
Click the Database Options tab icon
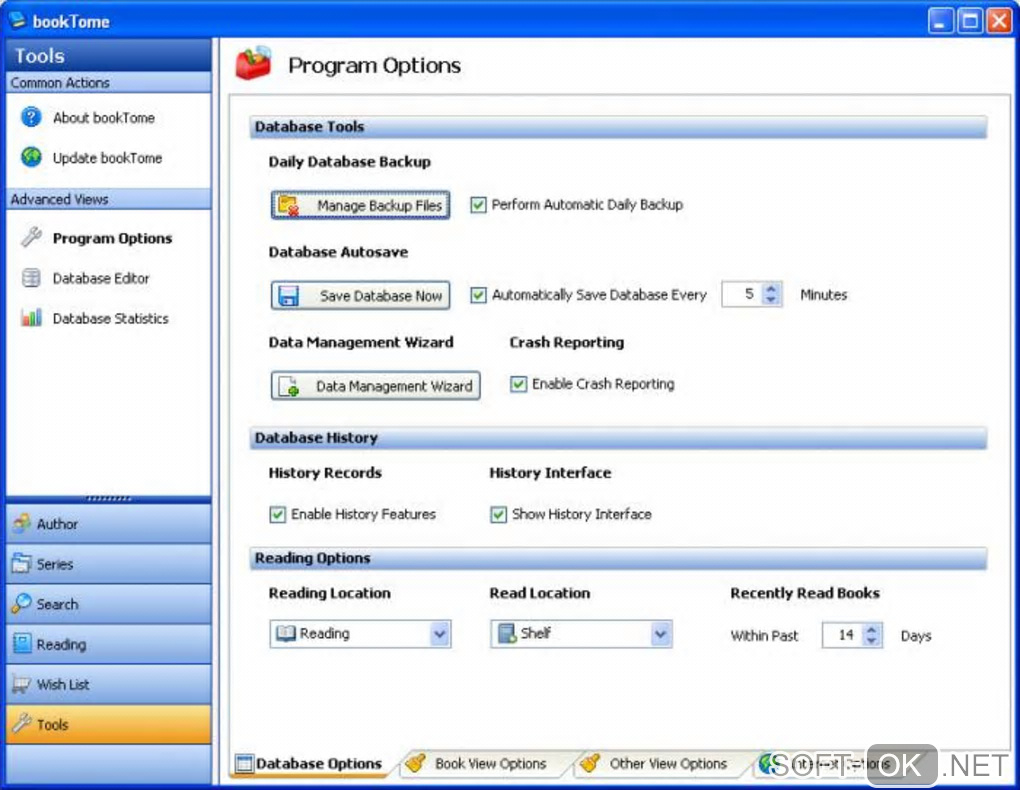244,763
